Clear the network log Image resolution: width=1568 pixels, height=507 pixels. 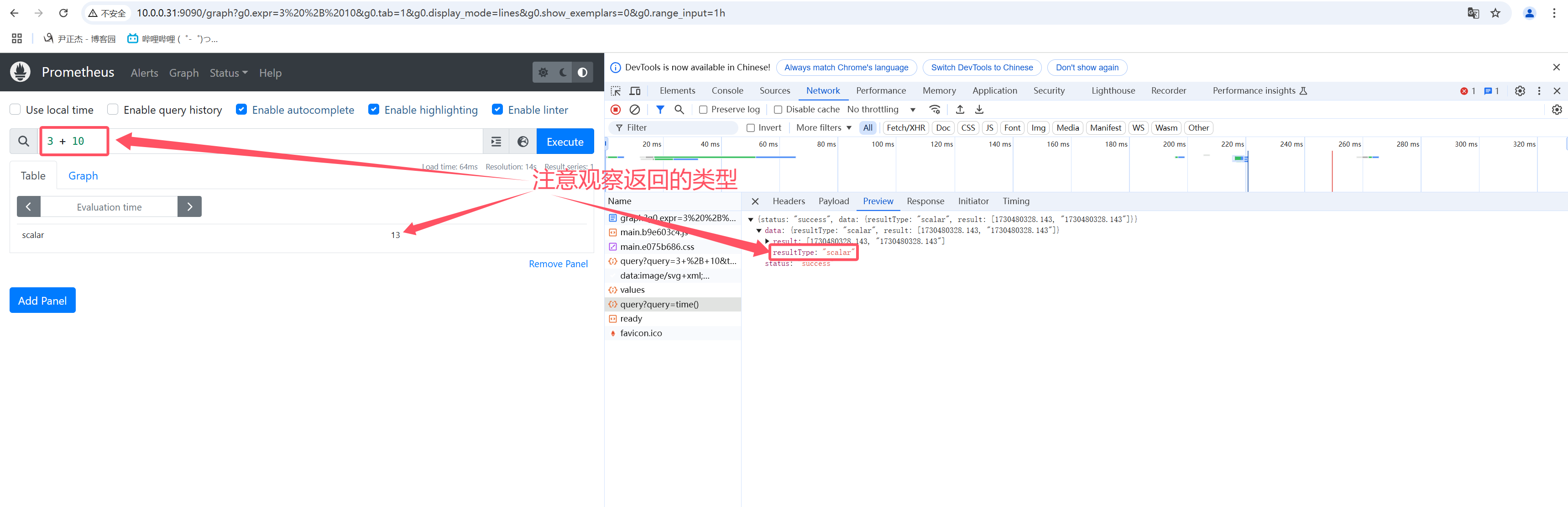click(x=634, y=110)
